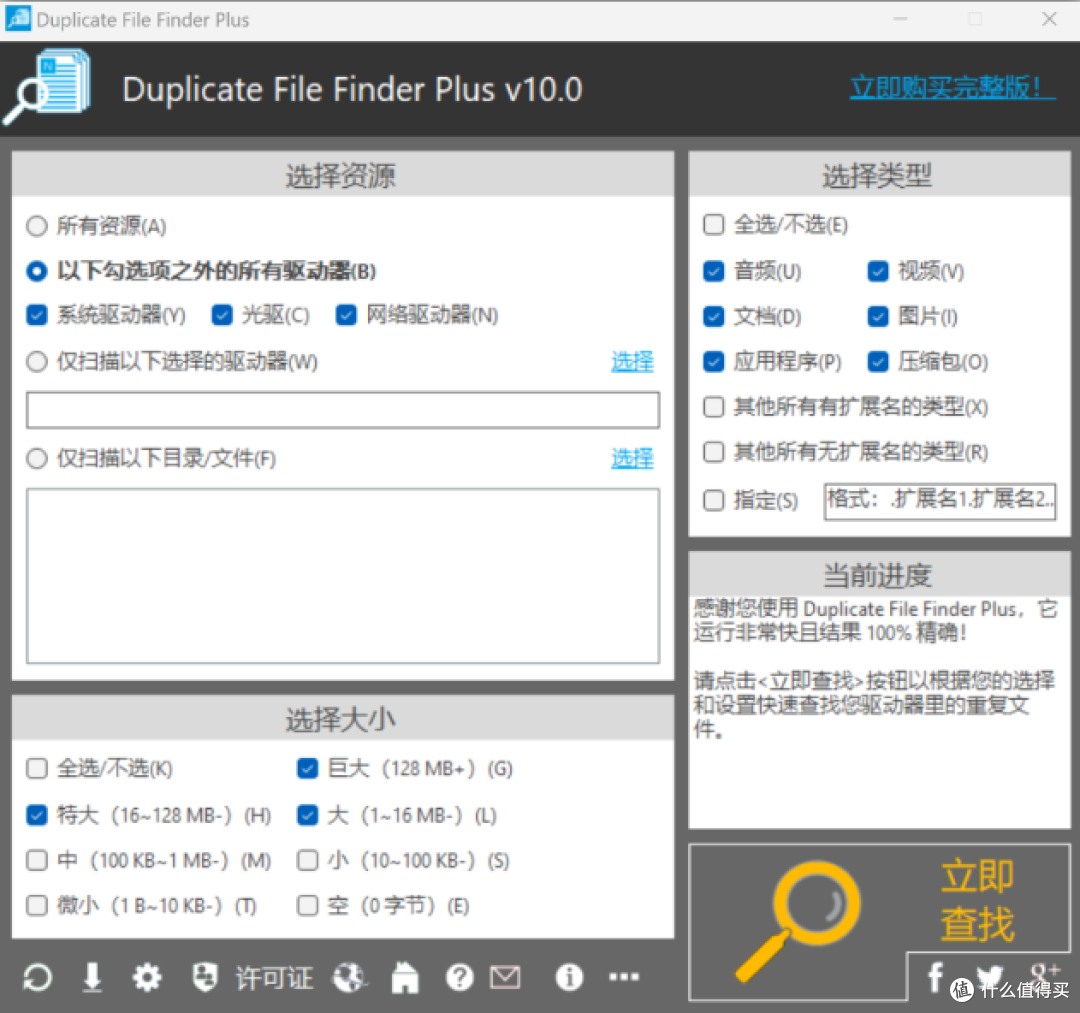Click the 选择 link next to drive selection
Image resolution: width=1080 pixels, height=1013 pixels.
click(632, 362)
